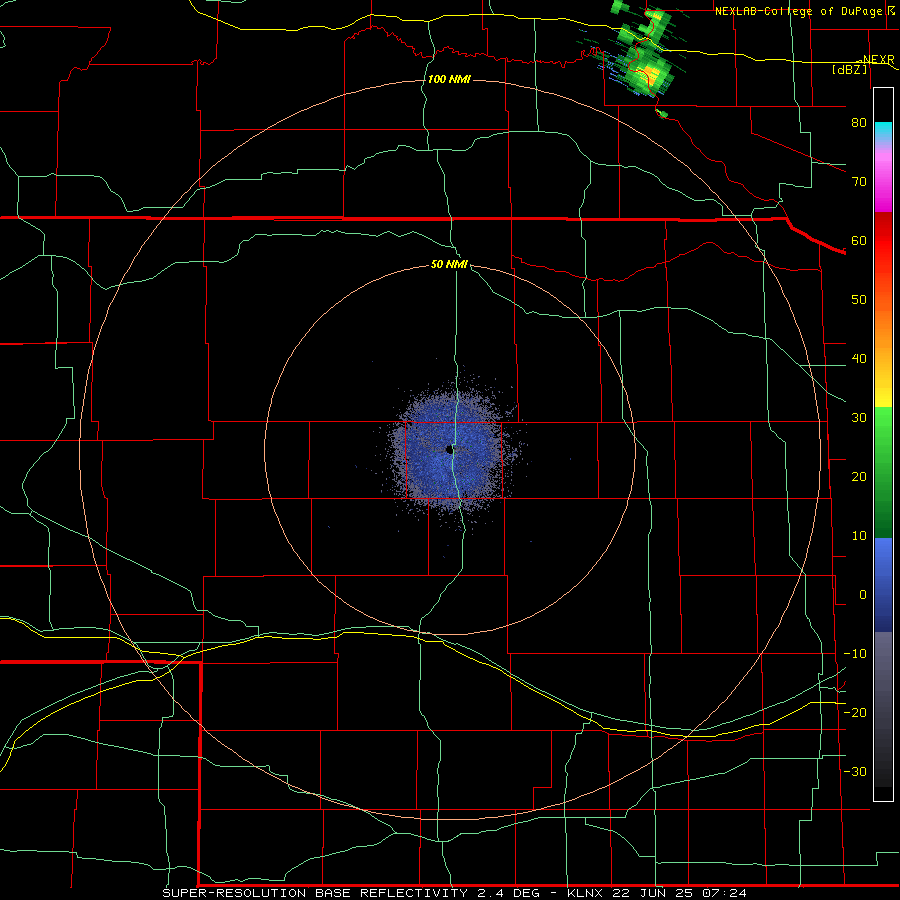Click the NEXR label near the color scale
900x900 pixels.
[x=879, y=59]
